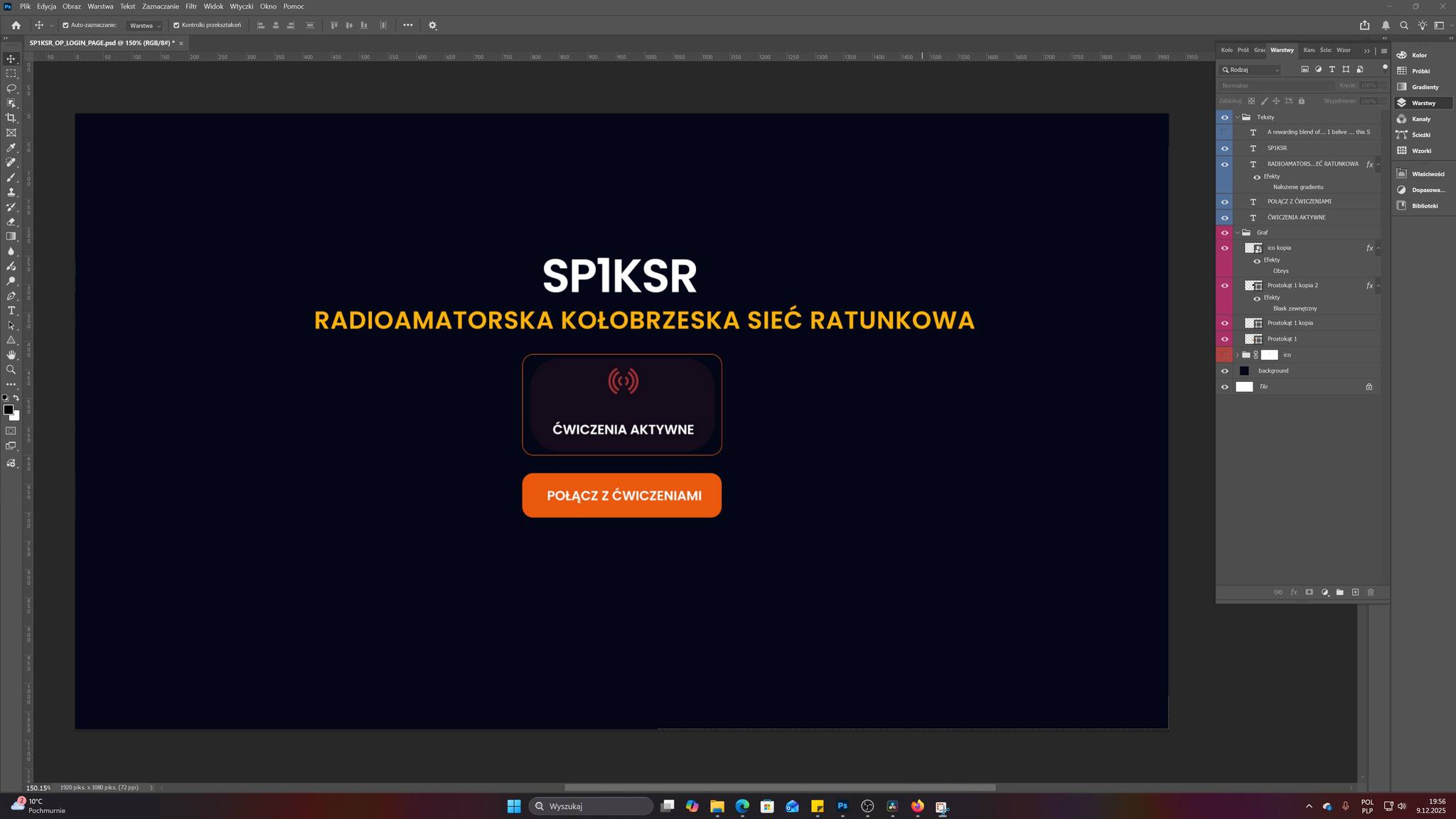Toggle the Kontrolki przekształceń checkbox
The width and height of the screenshot is (1456, 819).
[176, 26]
